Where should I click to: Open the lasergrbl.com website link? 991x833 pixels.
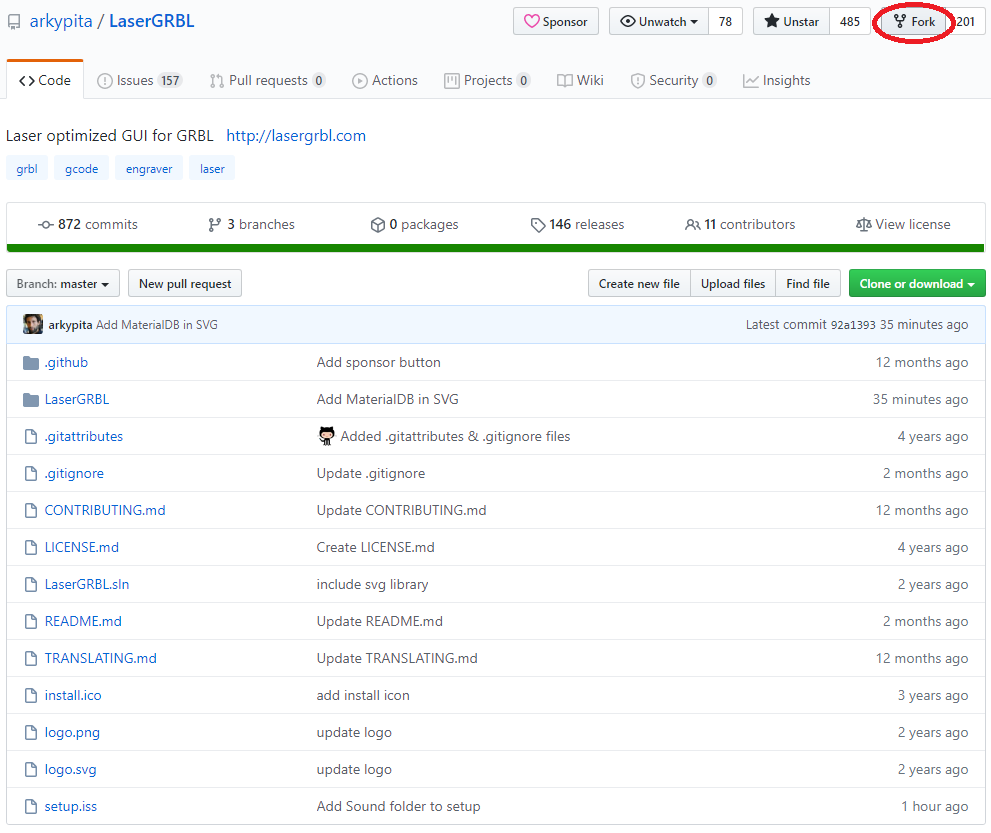tap(296, 136)
